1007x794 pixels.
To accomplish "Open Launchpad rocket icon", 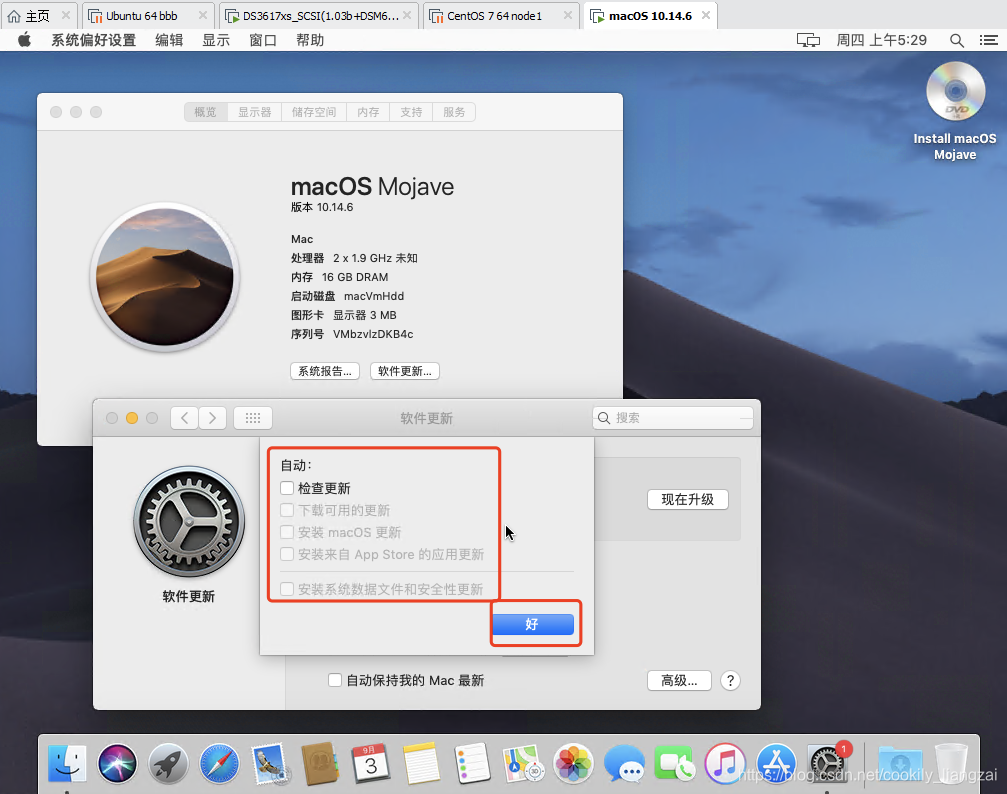I will (168, 763).
